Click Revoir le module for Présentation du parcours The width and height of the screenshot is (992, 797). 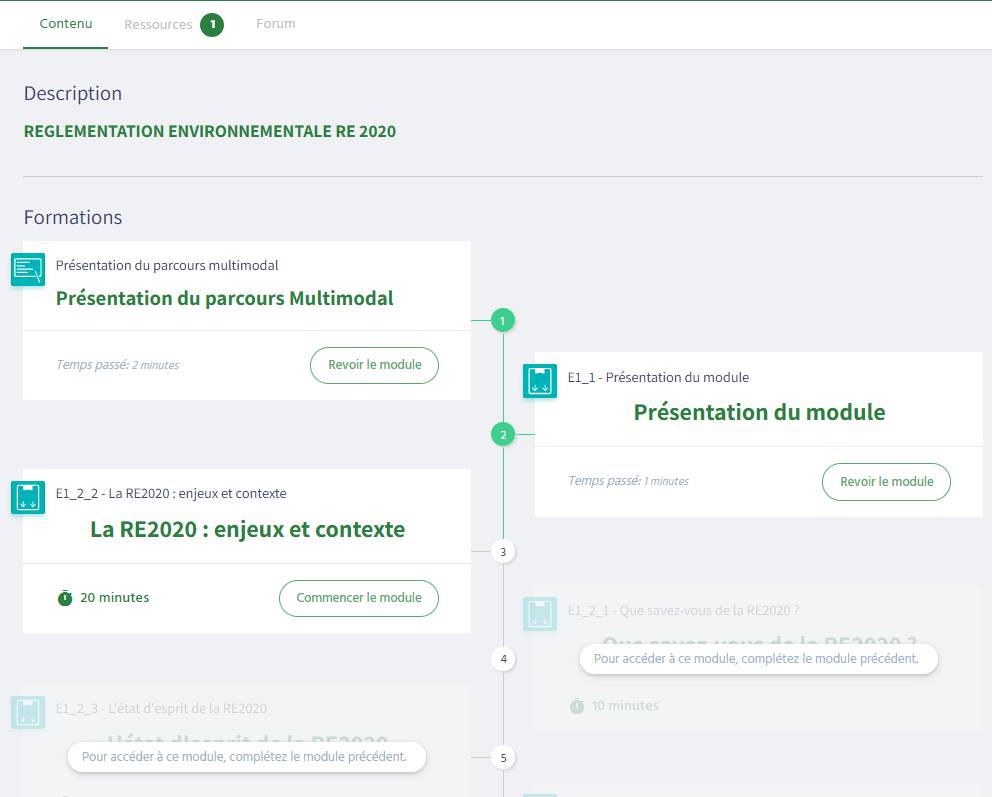(374, 365)
